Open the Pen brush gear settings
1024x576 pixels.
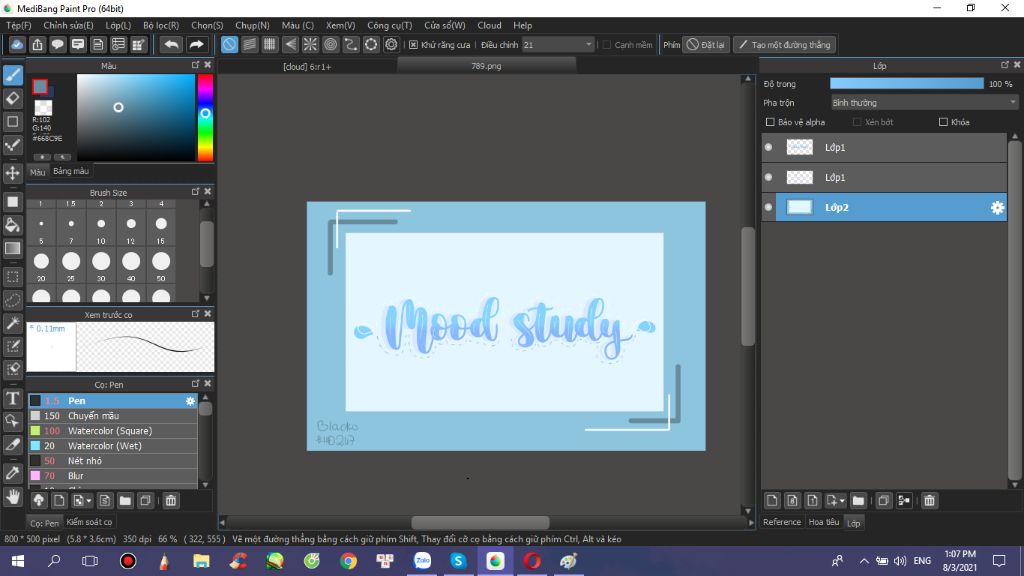pos(190,401)
